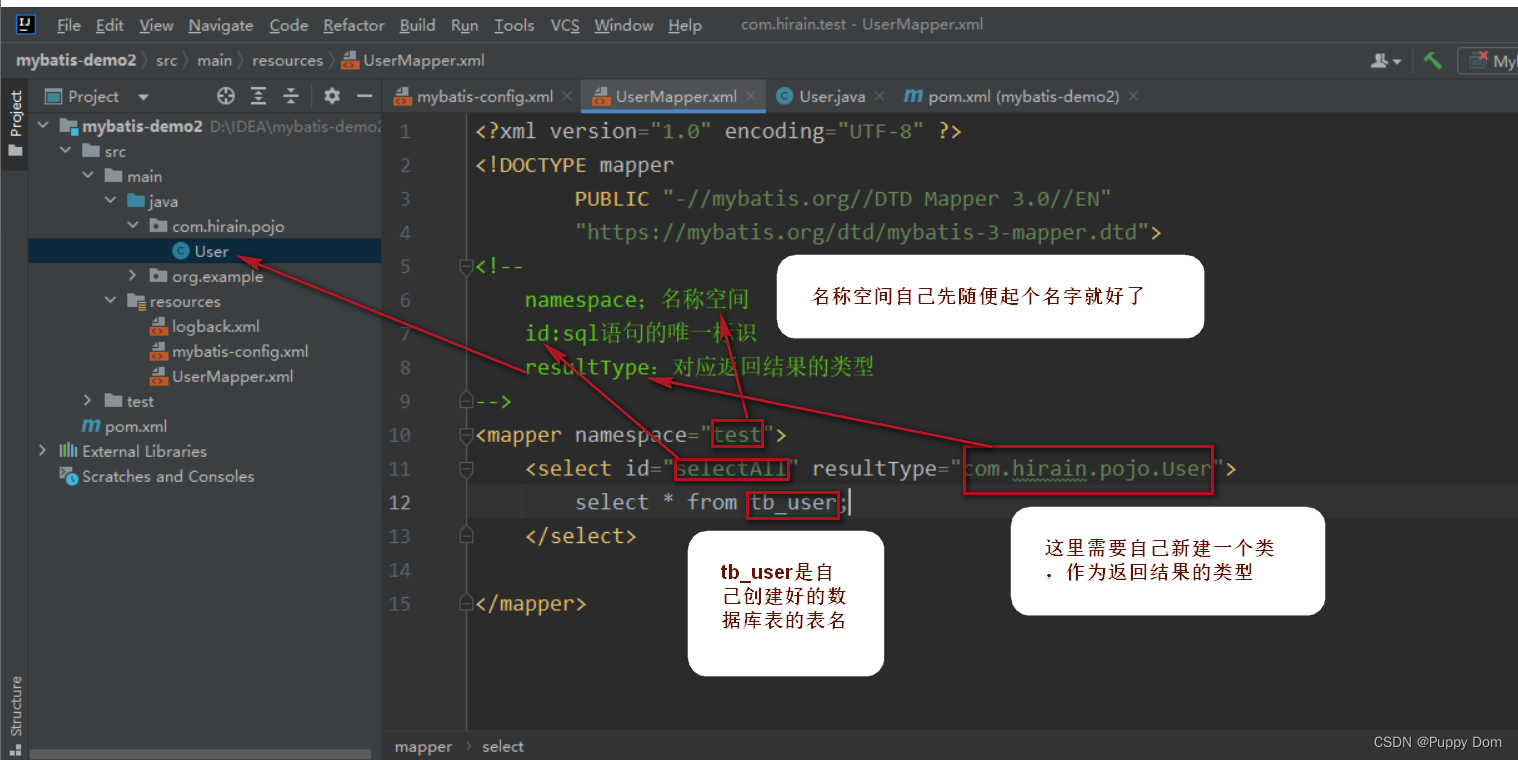Fold the mapper tag at line 10

click(x=465, y=435)
